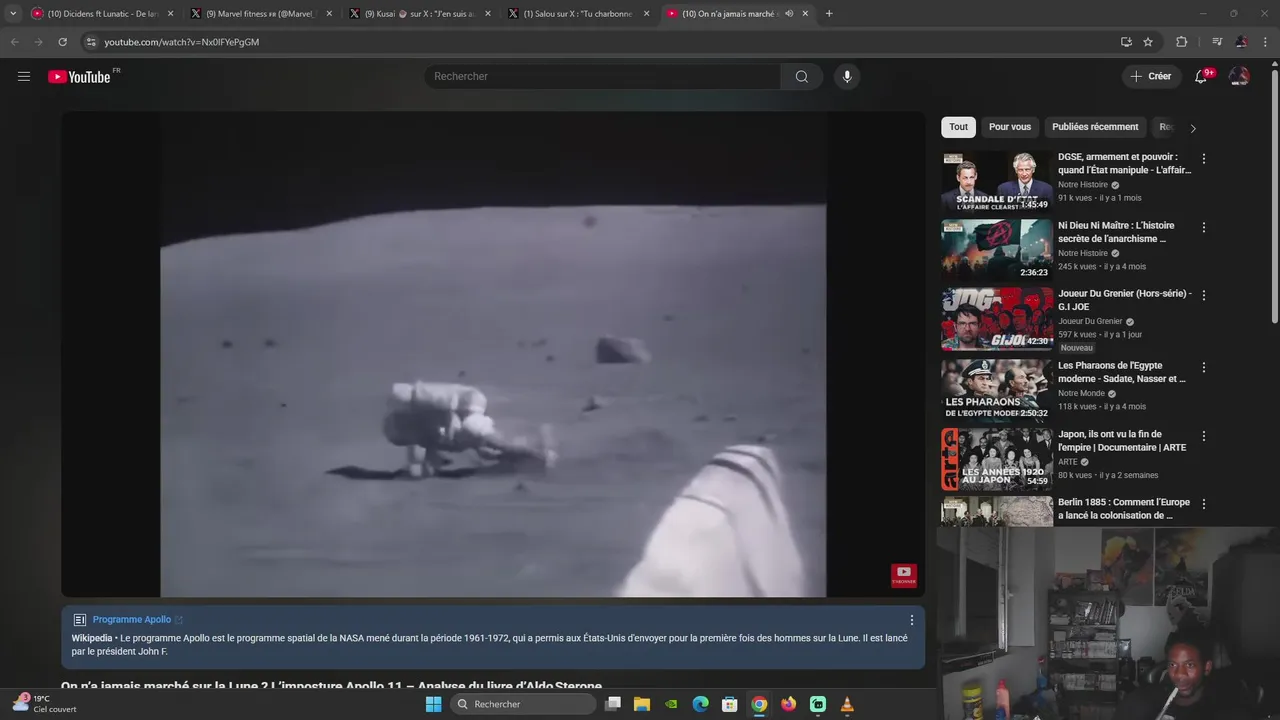1280x720 pixels.
Task: Click the search magnifier button
Action: (x=802, y=77)
